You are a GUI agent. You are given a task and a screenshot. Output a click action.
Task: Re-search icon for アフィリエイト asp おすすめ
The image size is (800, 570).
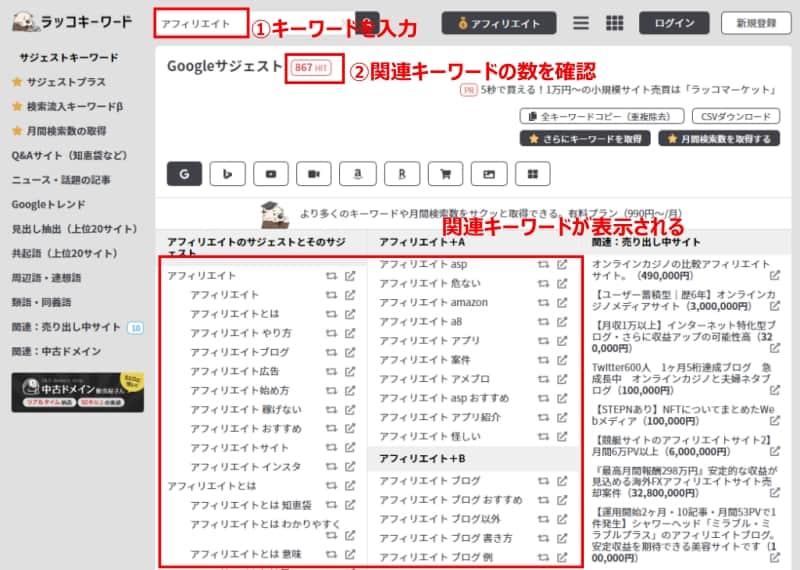pyautogui.click(x=543, y=398)
